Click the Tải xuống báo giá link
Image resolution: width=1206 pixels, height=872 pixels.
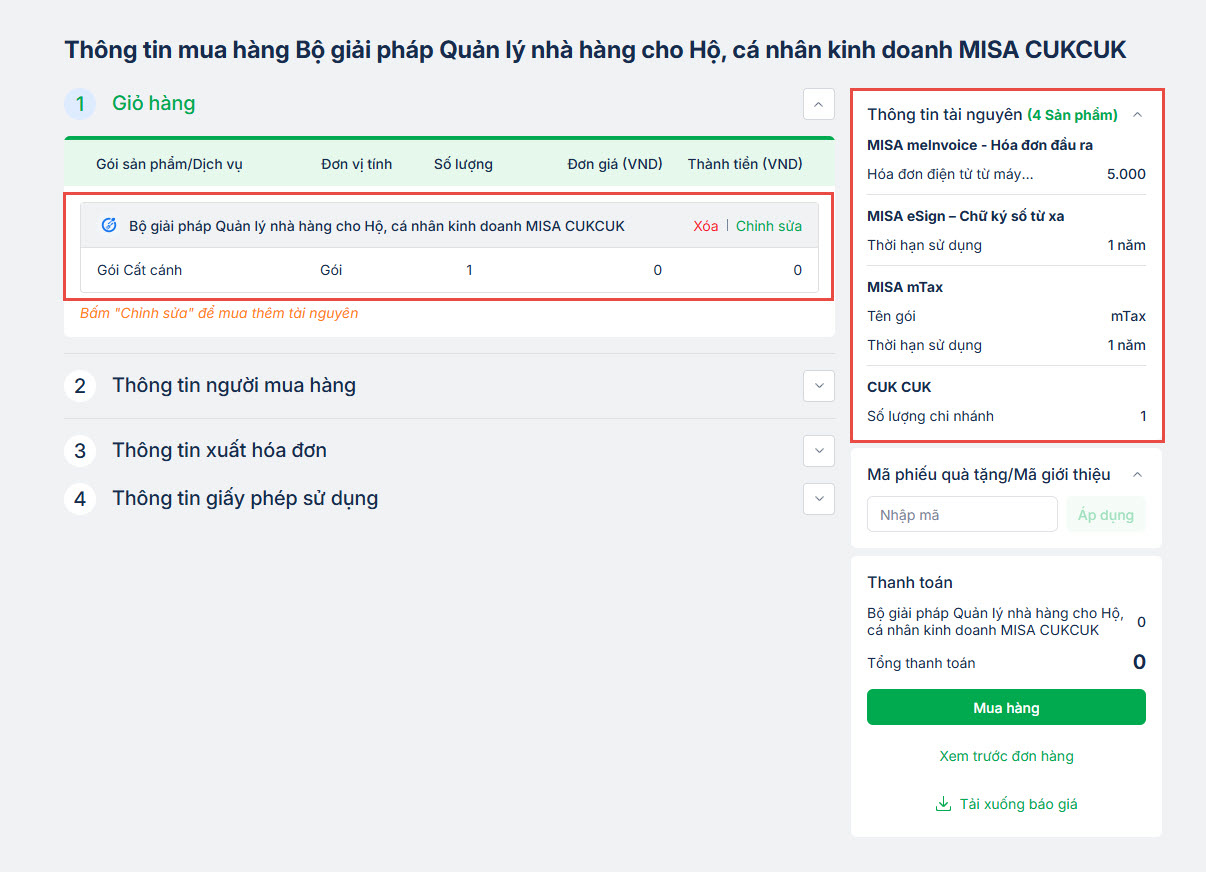(1018, 804)
